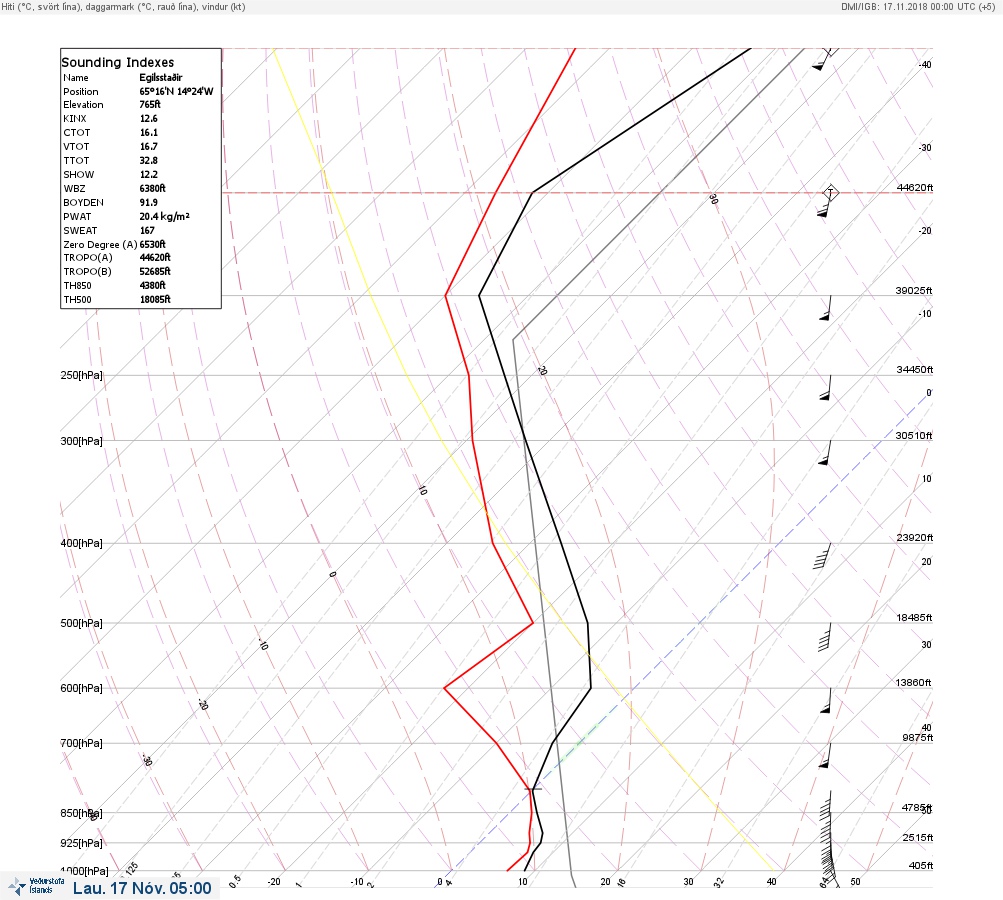Screen dimensions: 1003x900
Task: Click the VTOT value 16.7
Action: click(x=148, y=146)
